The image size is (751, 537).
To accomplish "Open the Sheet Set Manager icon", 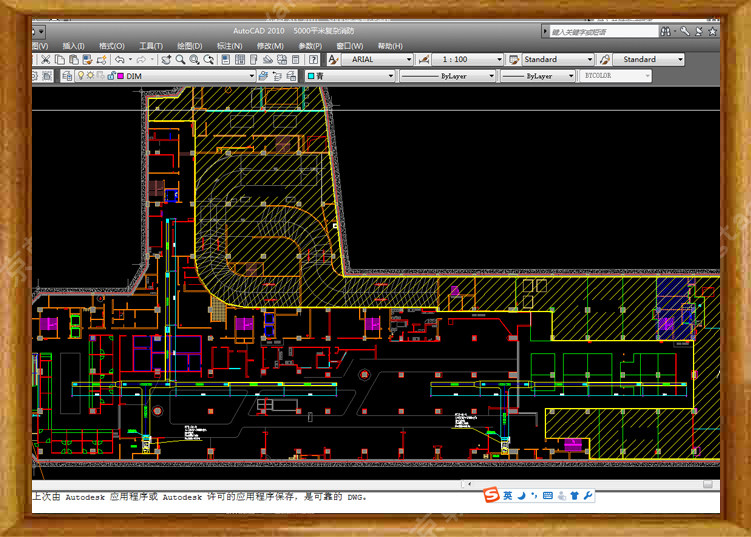I will [268, 59].
